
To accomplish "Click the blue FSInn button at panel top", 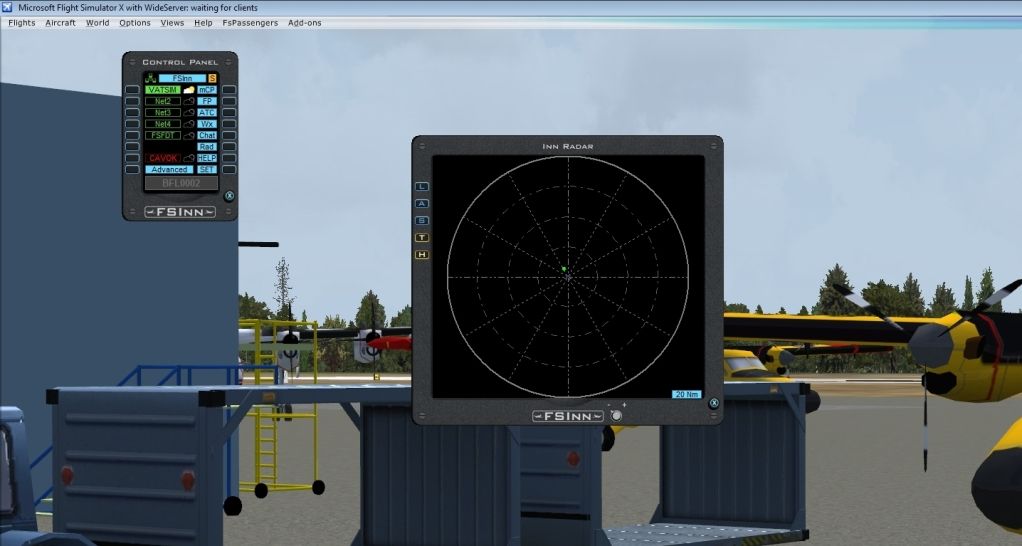I will click(x=182, y=78).
